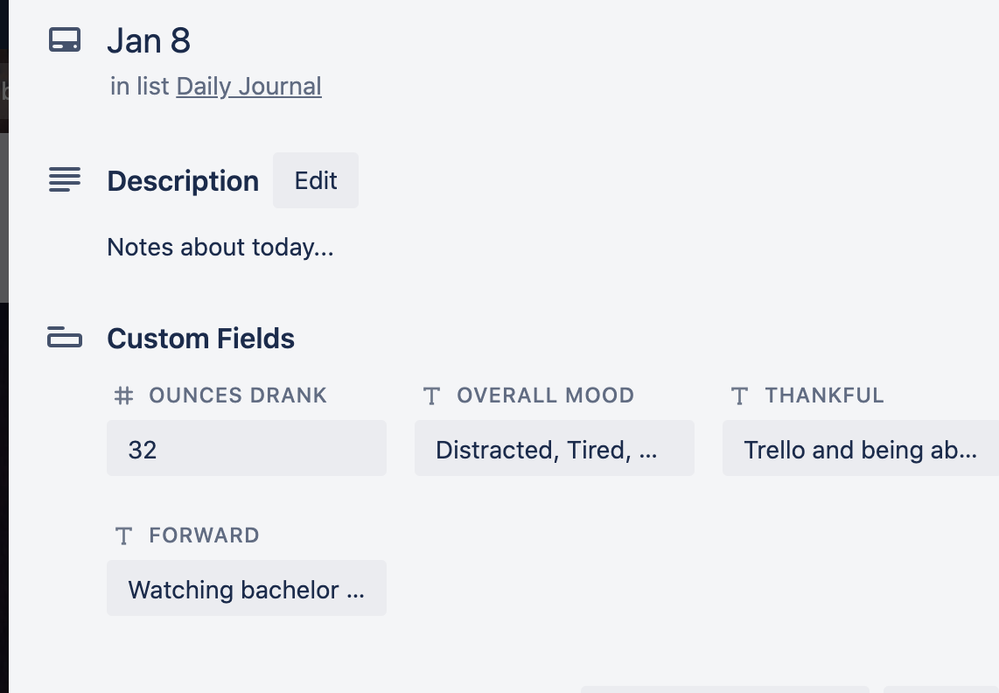999x693 pixels.
Task: Click the OVERALL MOOD field label
Action: coord(545,396)
